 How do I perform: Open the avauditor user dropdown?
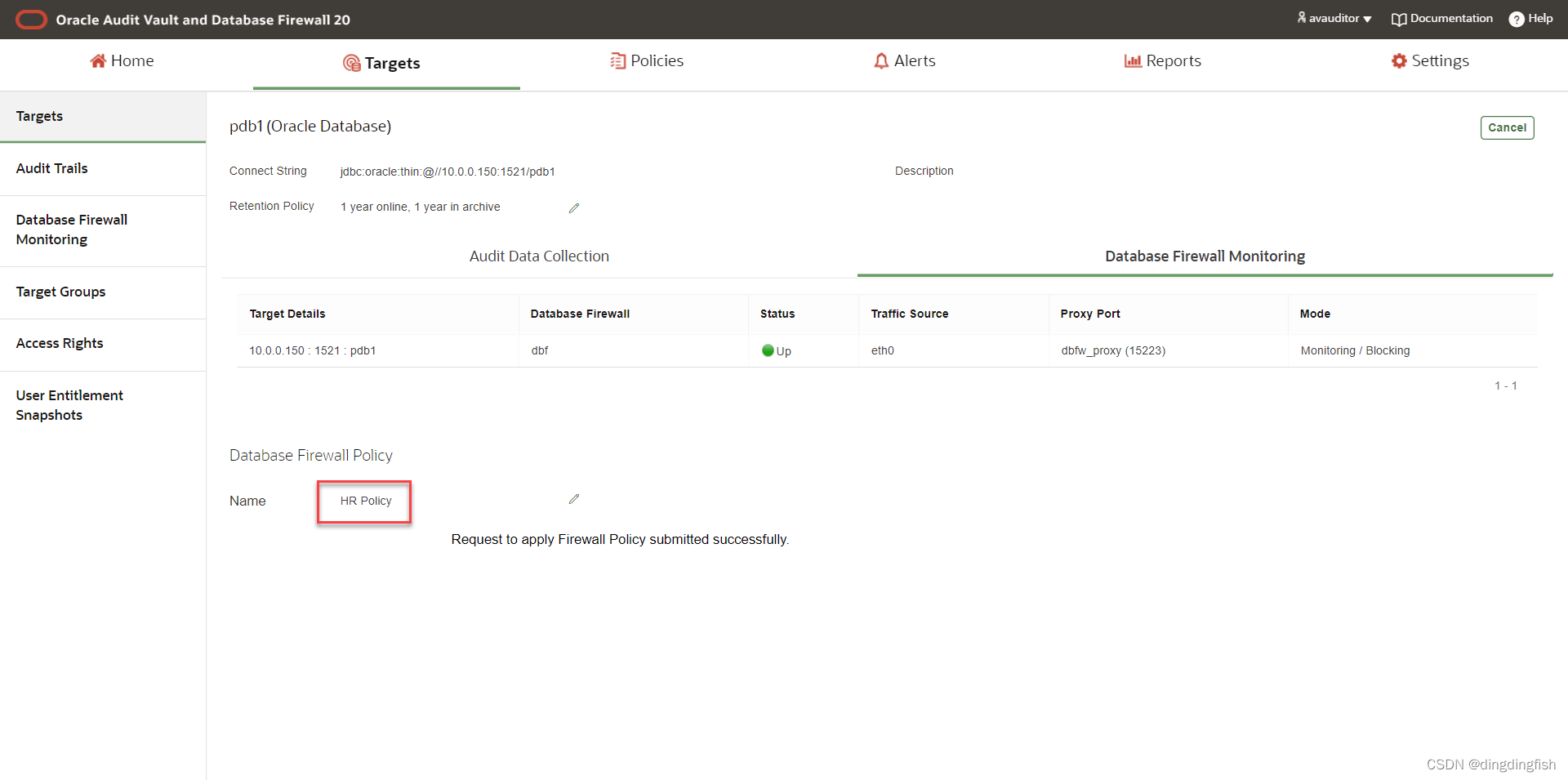(1334, 18)
